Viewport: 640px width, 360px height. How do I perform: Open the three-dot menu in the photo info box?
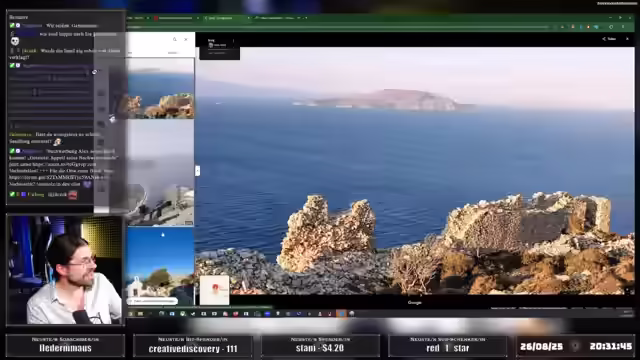(x=233, y=41)
